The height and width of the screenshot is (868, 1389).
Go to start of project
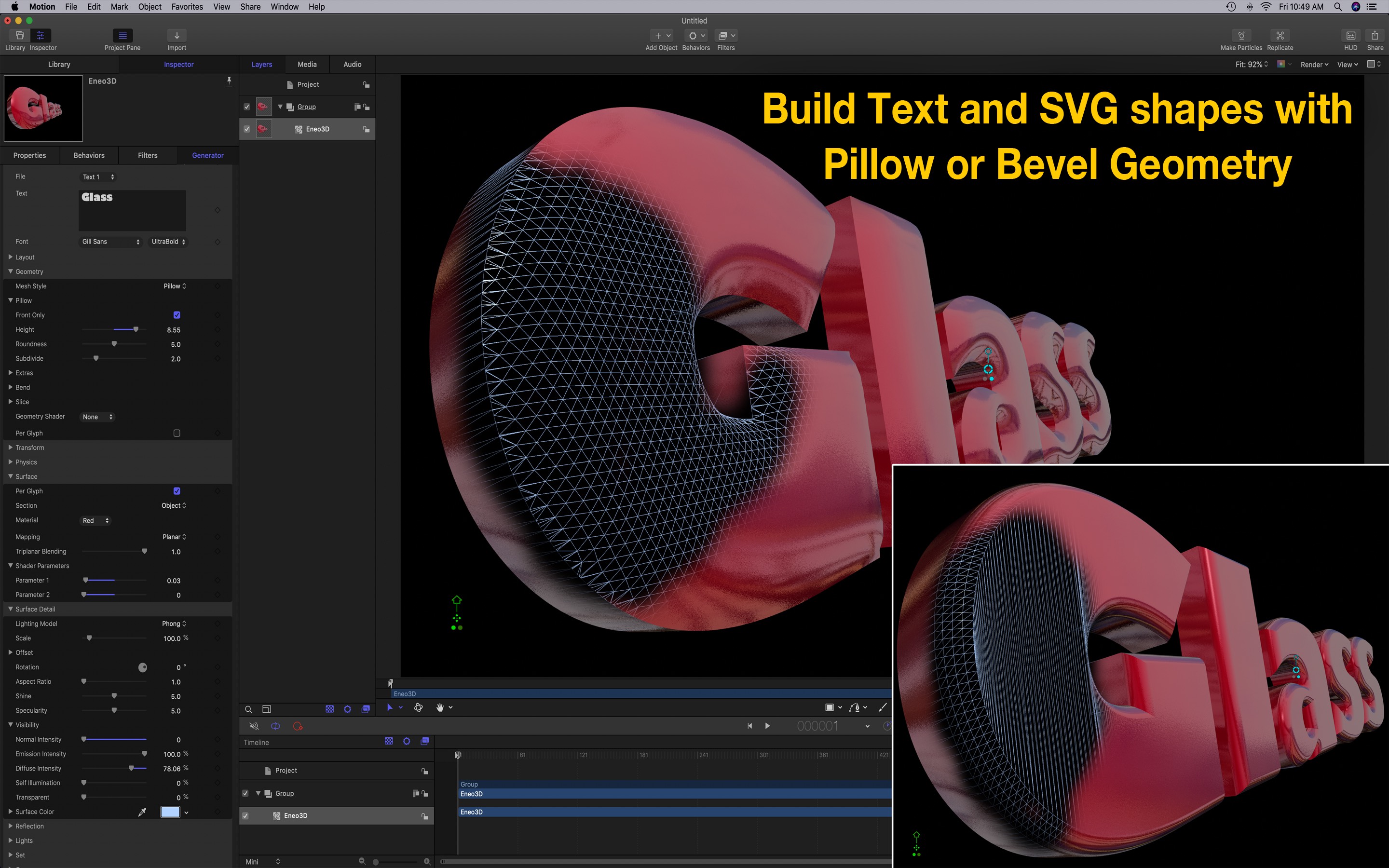click(749, 726)
